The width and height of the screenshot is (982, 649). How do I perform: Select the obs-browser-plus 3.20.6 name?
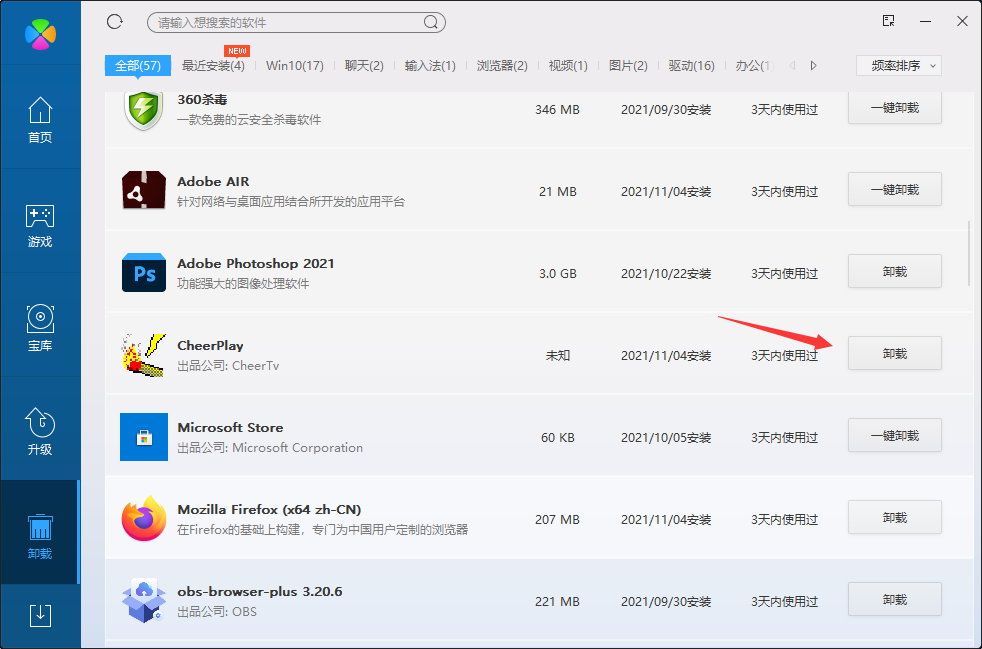tap(260, 592)
